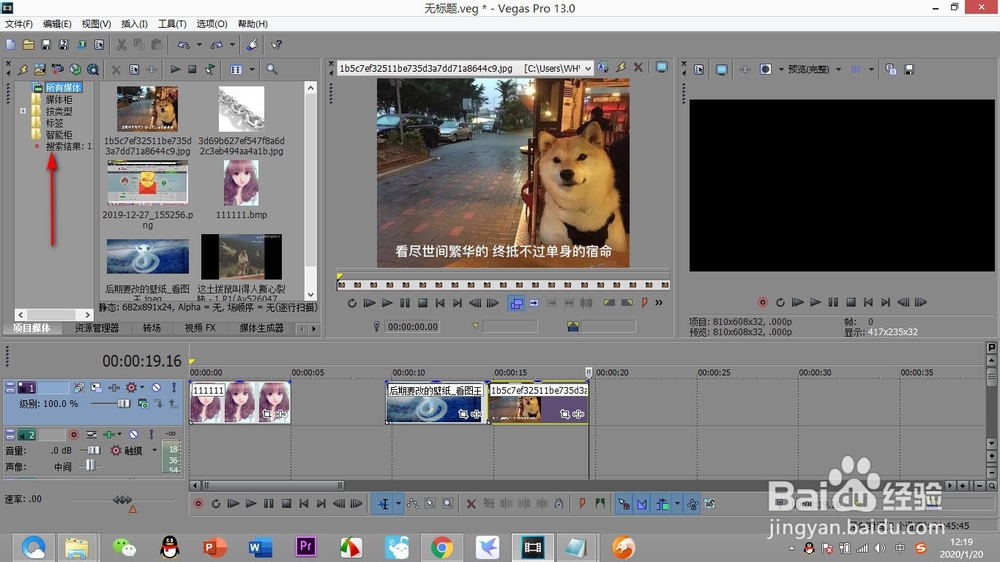Viewport: 1000px width, 562px height.
Task: Adjust the 音量 volume slider on track 2
Action: (93, 450)
